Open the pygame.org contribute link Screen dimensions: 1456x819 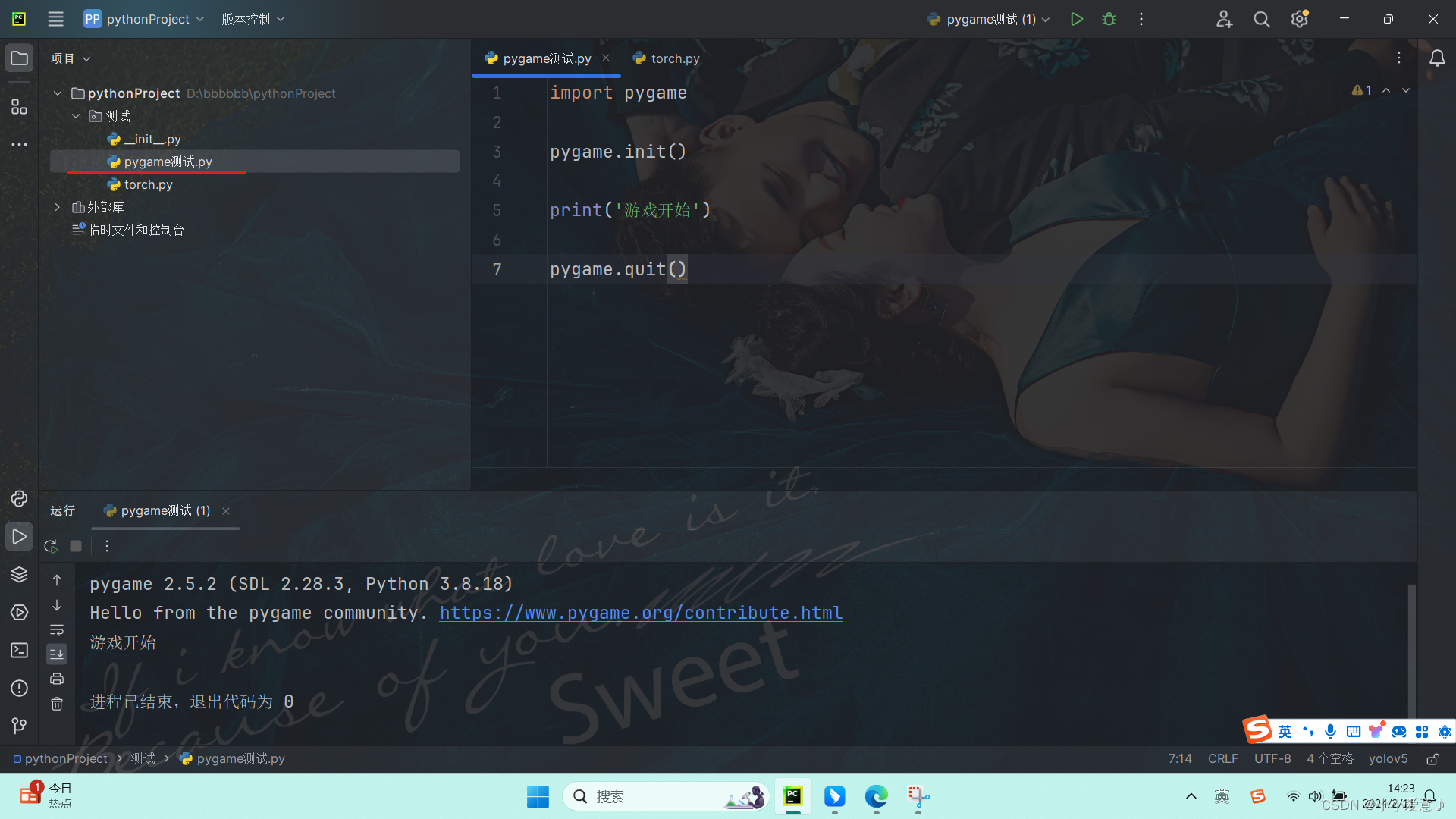[x=641, y=613]
